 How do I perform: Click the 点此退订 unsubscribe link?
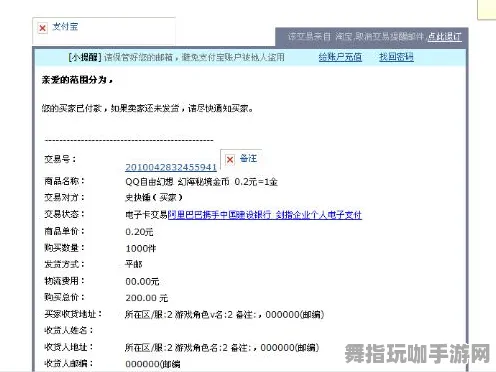click(445, 36)
